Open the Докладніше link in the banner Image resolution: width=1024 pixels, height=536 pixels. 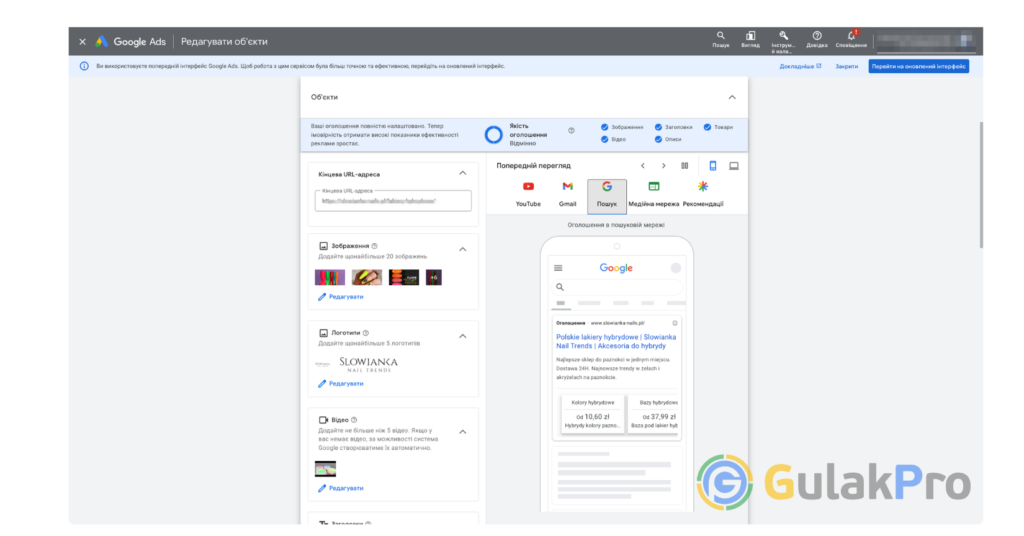800,66
